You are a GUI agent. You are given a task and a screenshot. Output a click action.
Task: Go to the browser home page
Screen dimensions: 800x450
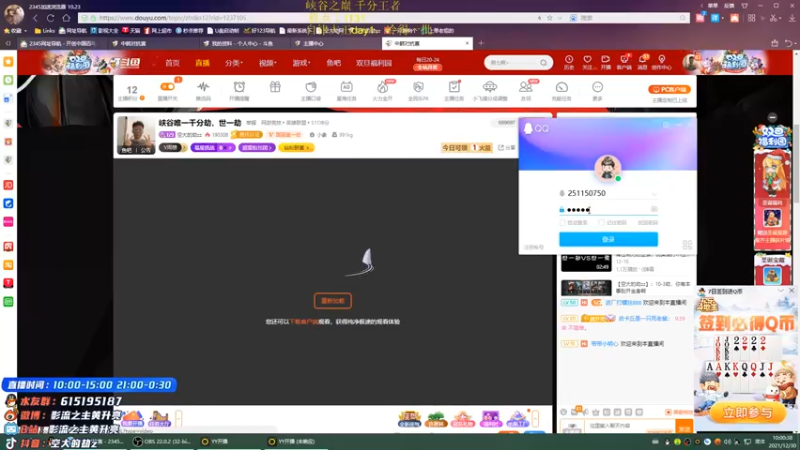tap(66, 18)
